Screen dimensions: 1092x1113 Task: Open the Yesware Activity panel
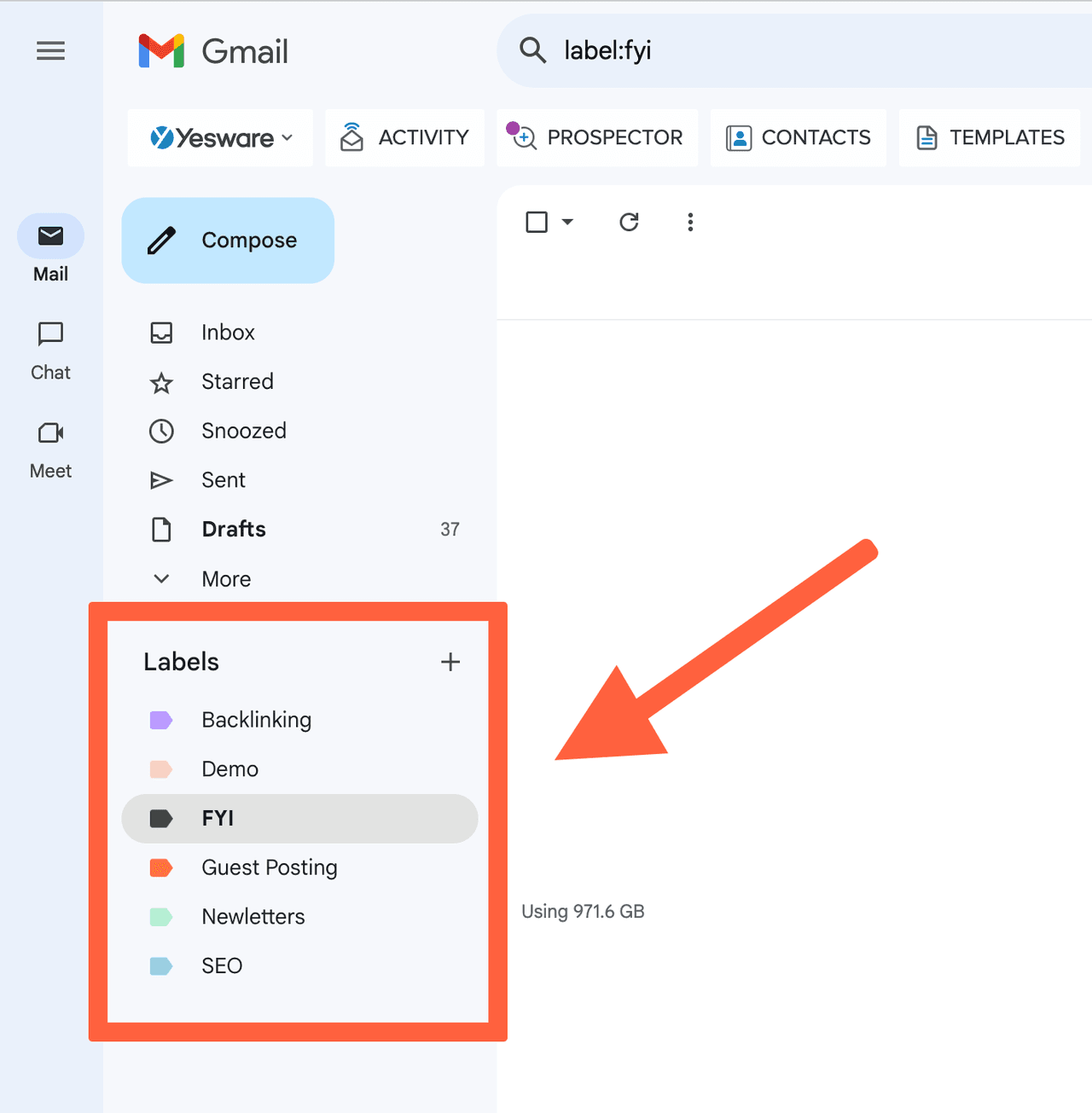tap(404, 137)
